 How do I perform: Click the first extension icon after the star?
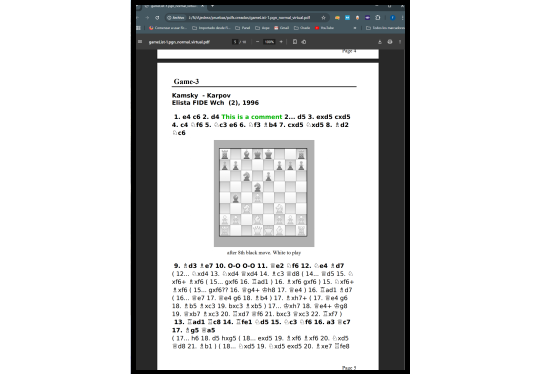click(337, 18)
